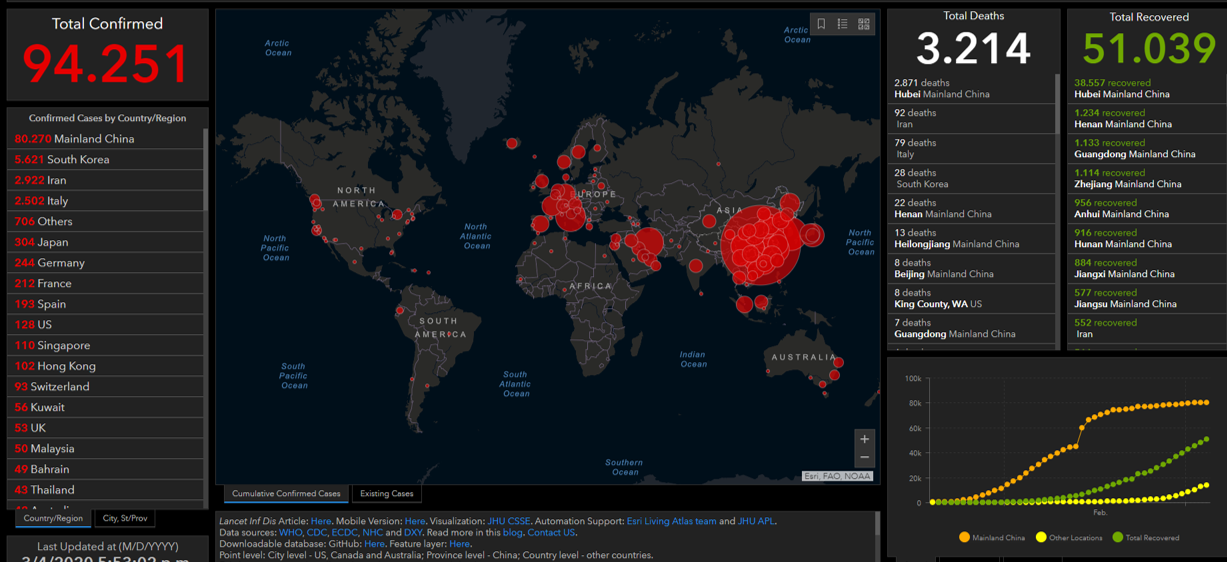Select South Korea in confirmed cases list
The image size is (1227, 562).
78,160
